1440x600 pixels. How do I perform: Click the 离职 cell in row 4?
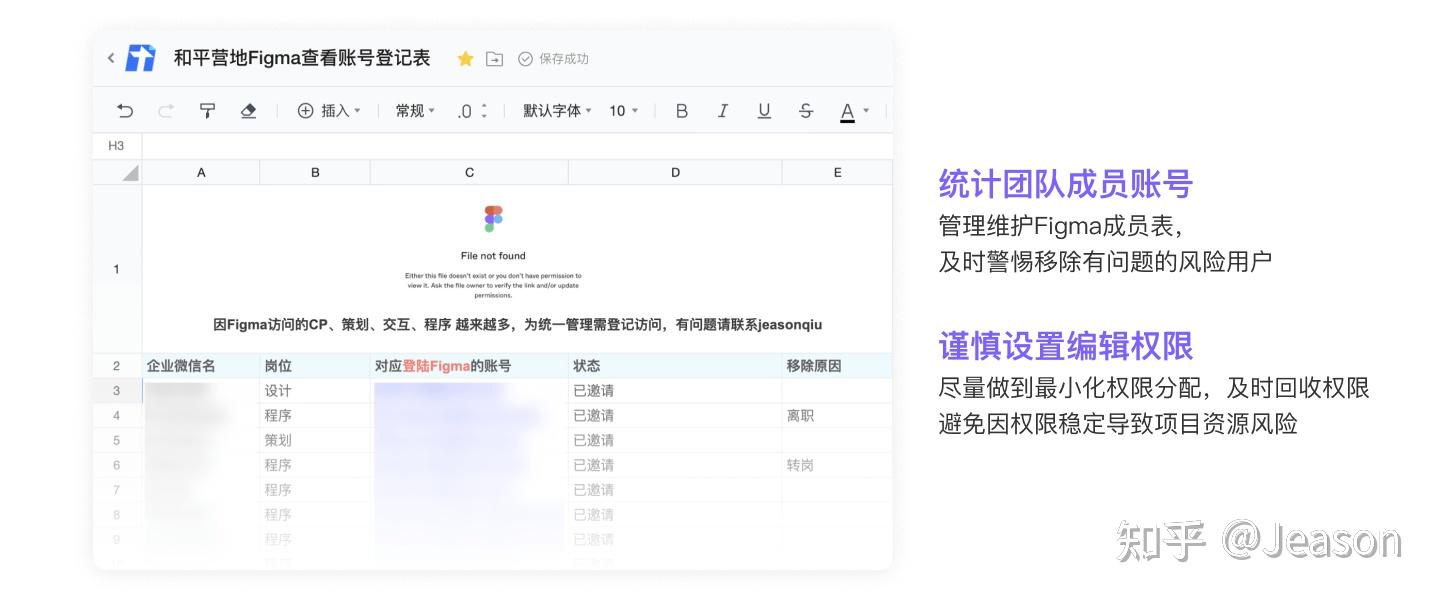[x=837, y=415]
